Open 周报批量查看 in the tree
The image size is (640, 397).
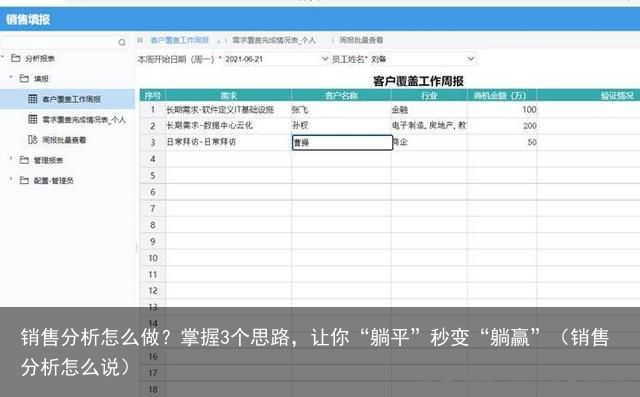(64, 140)
